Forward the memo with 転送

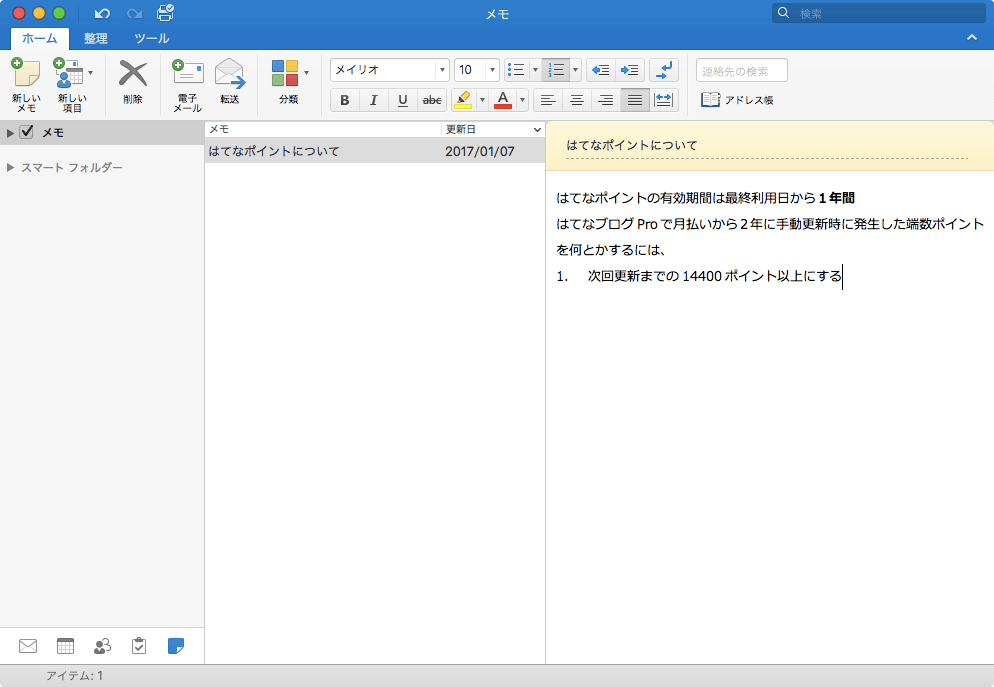click(229, 82)
